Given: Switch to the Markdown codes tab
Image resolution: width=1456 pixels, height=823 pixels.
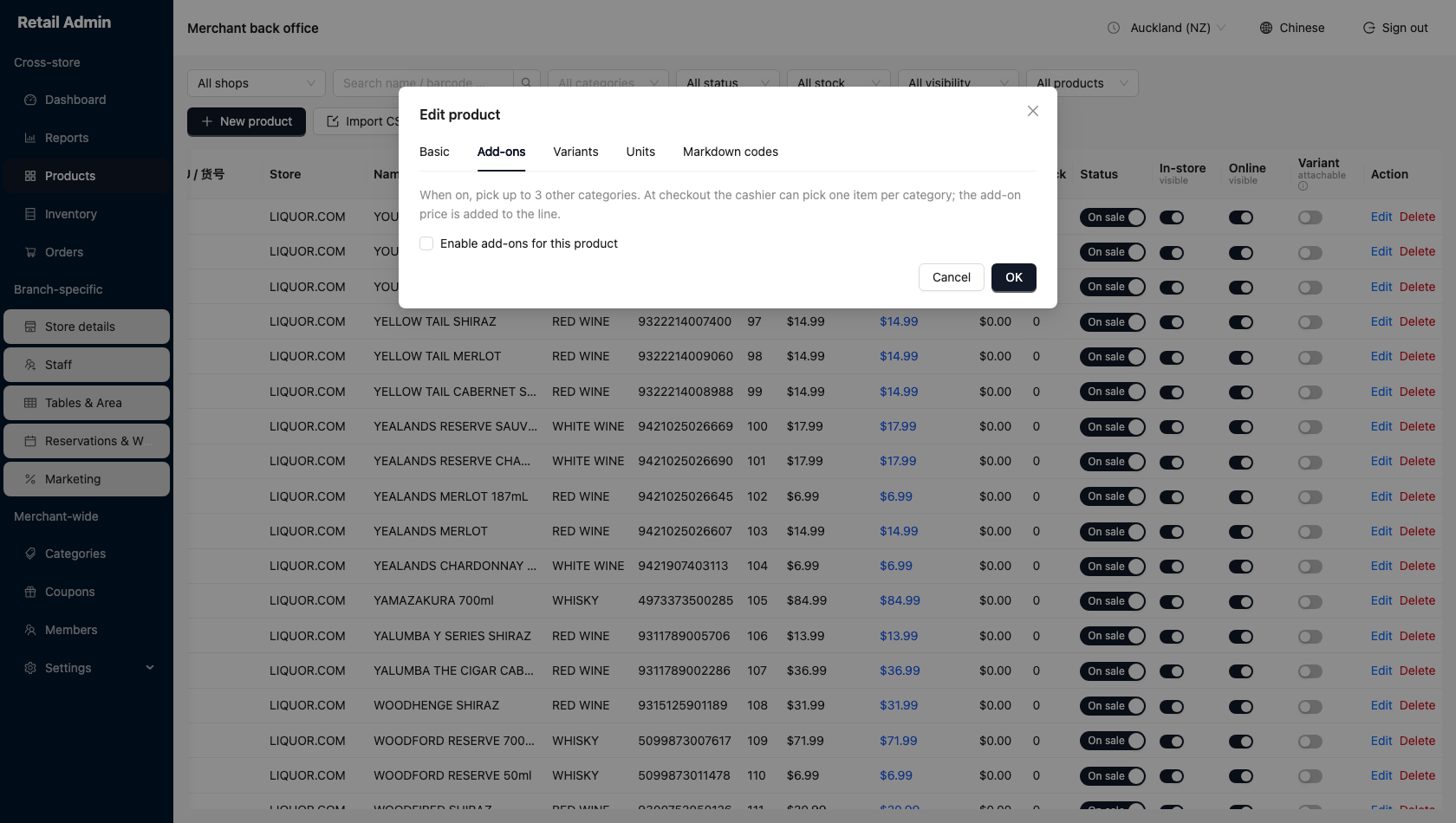Looking at the screenshot, I should (731, 152).
